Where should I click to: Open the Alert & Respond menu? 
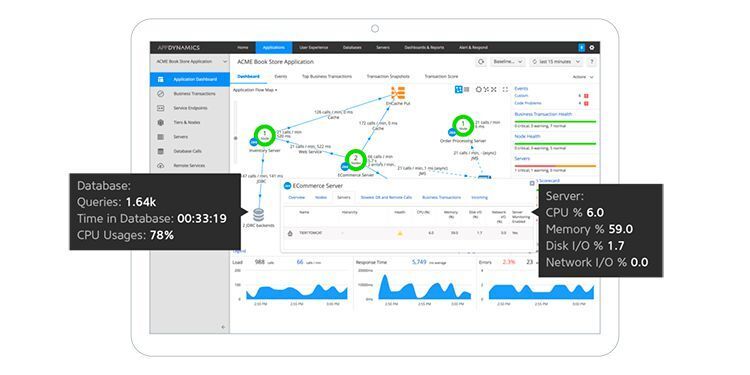point(473,47)
